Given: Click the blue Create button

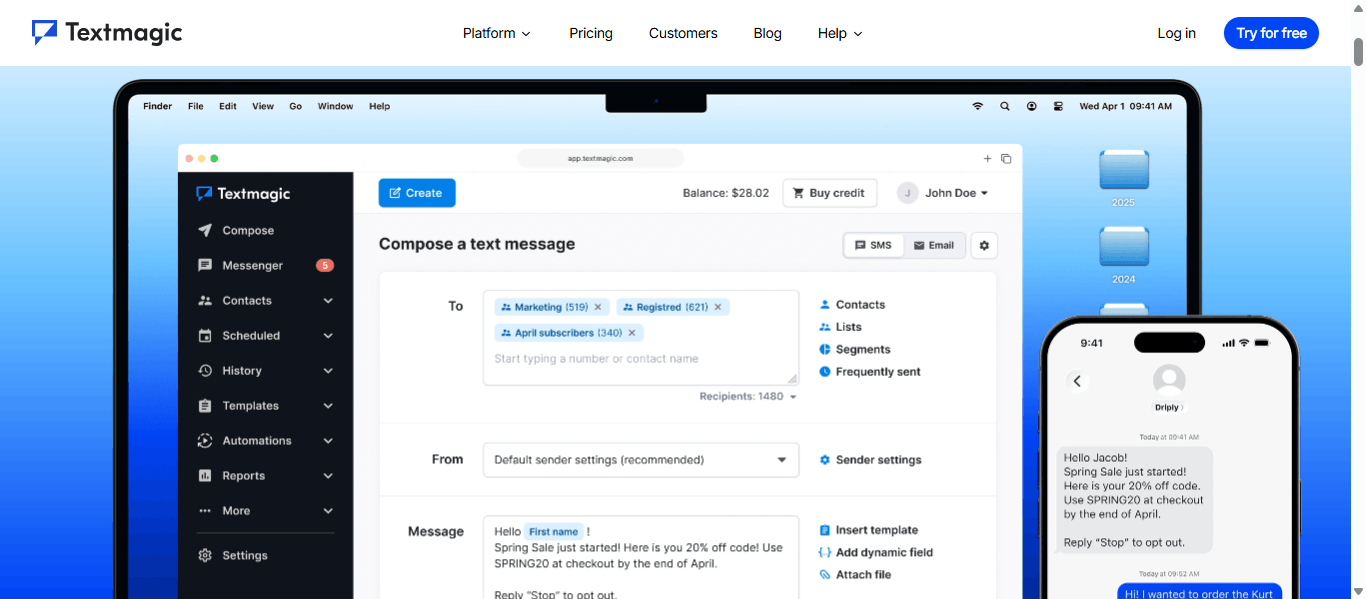Looking at the screenshot, I should coord(417,193).
